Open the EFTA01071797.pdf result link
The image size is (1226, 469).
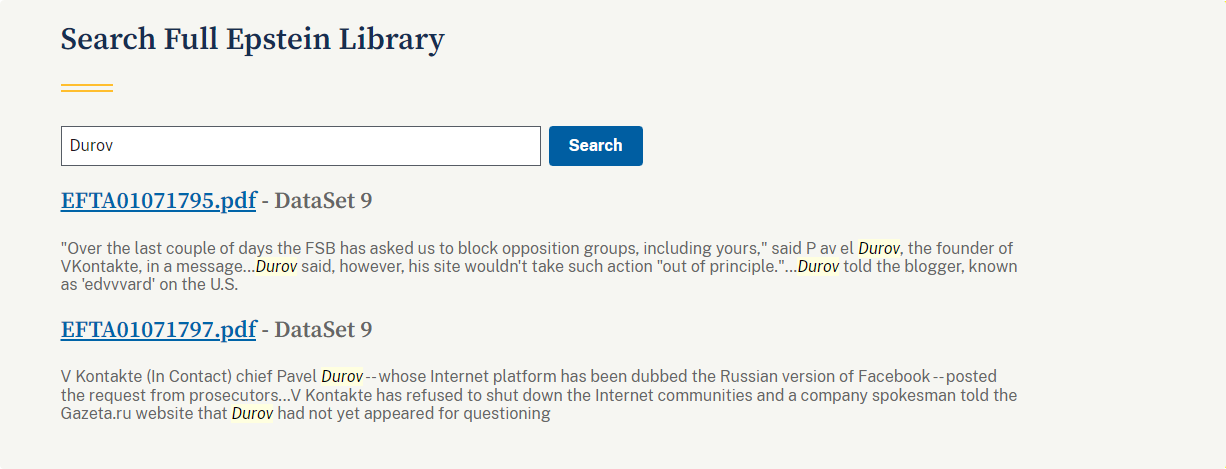click(x=158, y=330)
